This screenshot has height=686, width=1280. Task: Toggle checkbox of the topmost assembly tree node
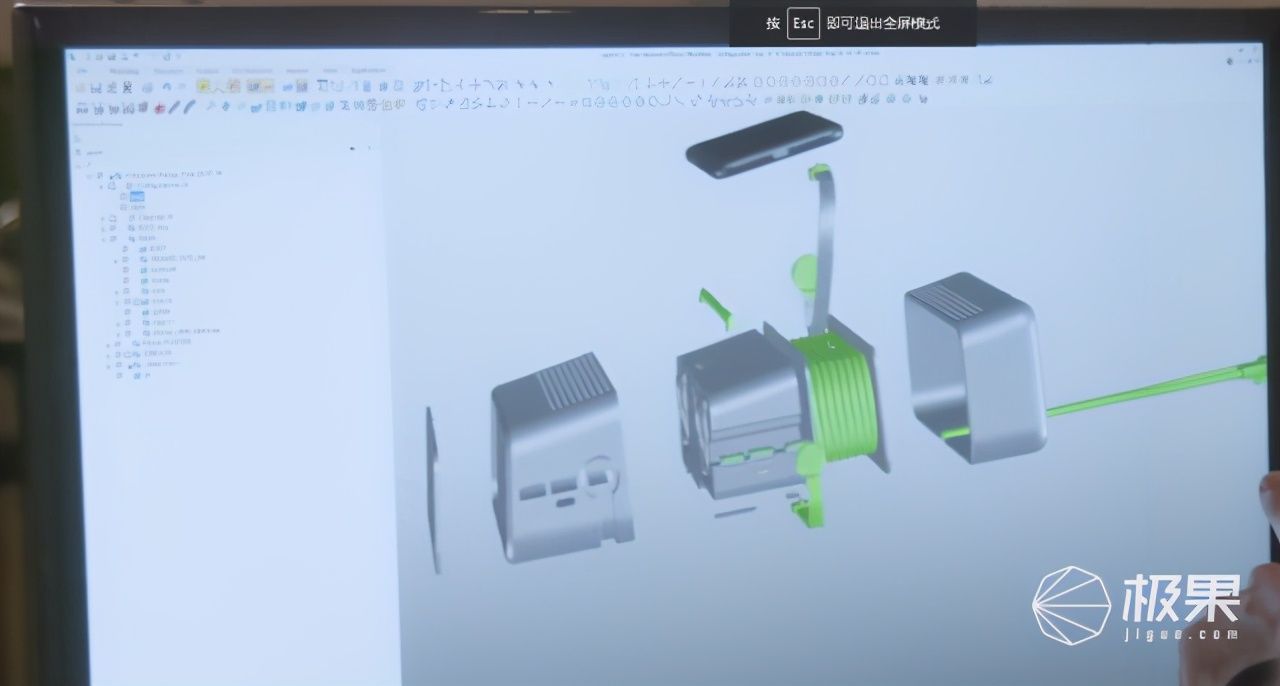coord(99,175)
